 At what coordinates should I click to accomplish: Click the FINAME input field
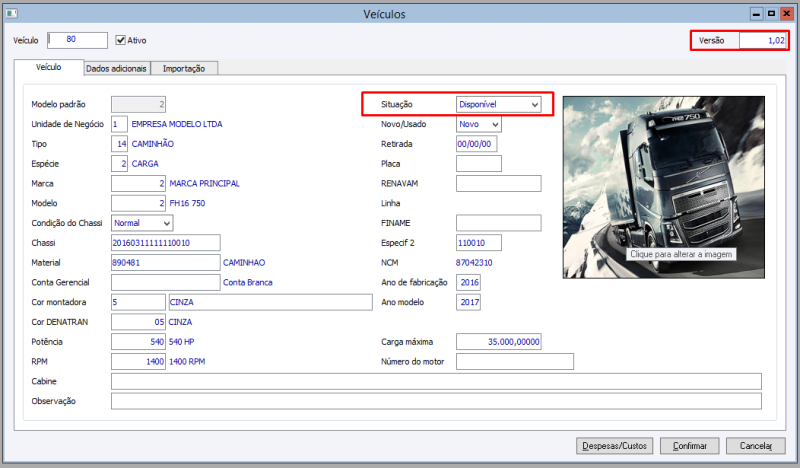coord(498,223)
